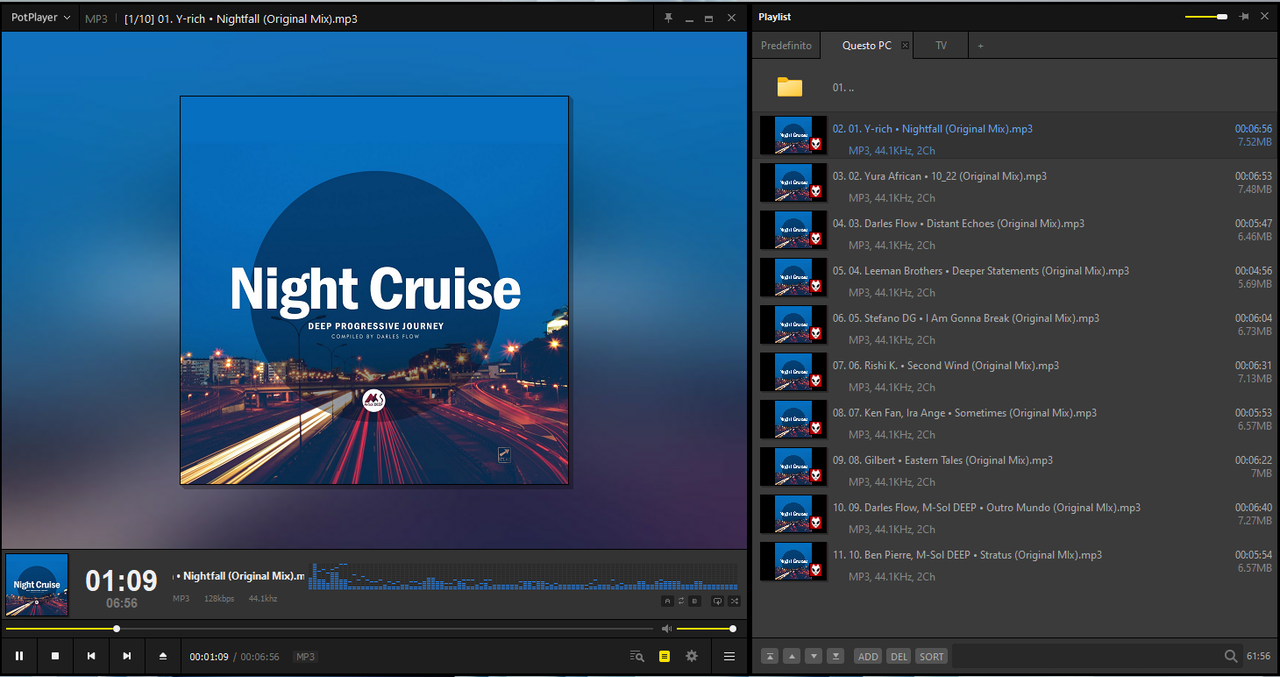Open the parent folder icon '01. ..'

click(x=790, y=87)
